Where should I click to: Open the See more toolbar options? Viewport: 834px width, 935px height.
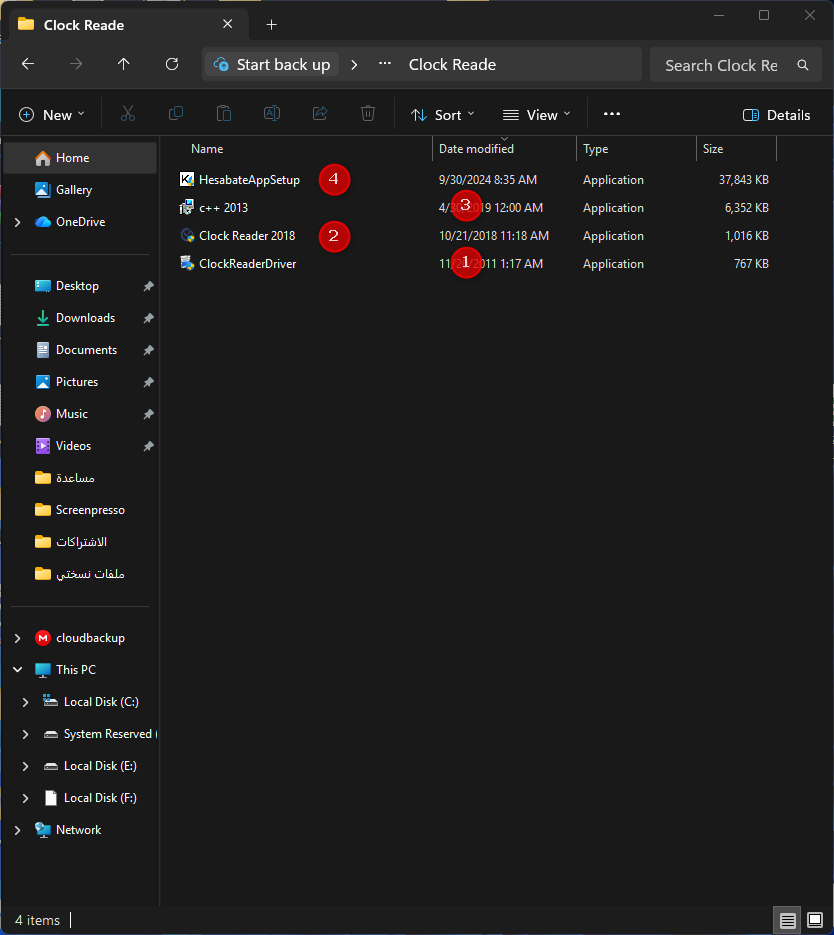point(612,114)
